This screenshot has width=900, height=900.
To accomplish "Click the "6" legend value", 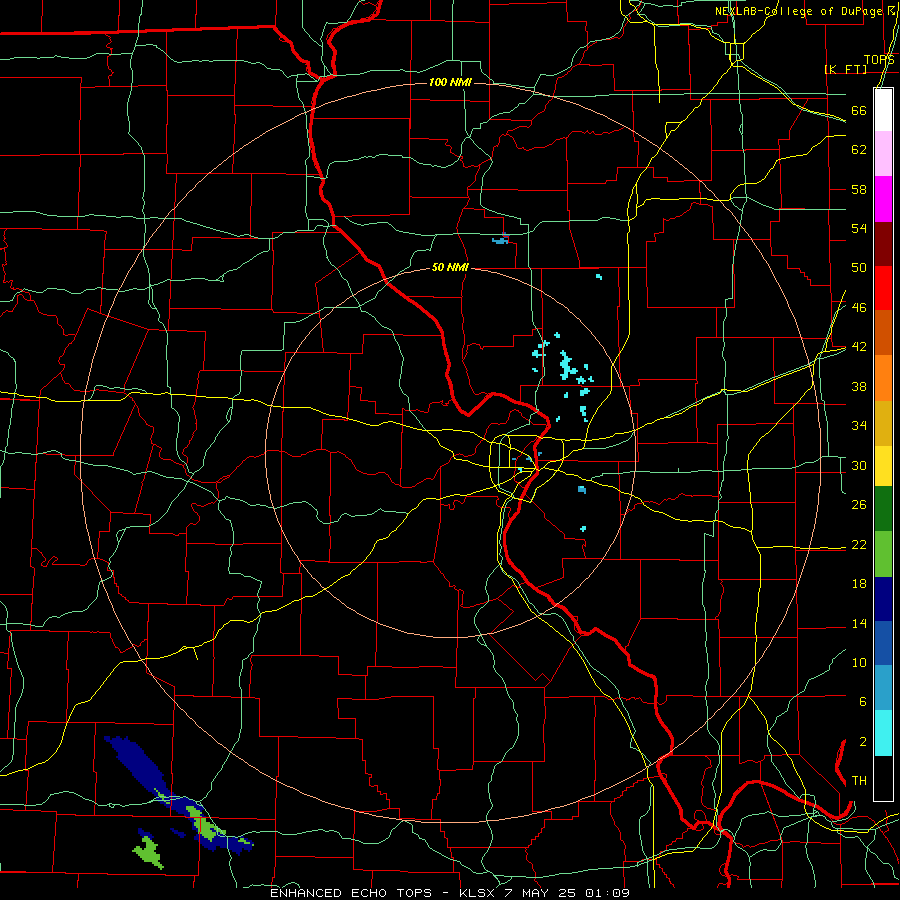I will click(x=862, y=702).
